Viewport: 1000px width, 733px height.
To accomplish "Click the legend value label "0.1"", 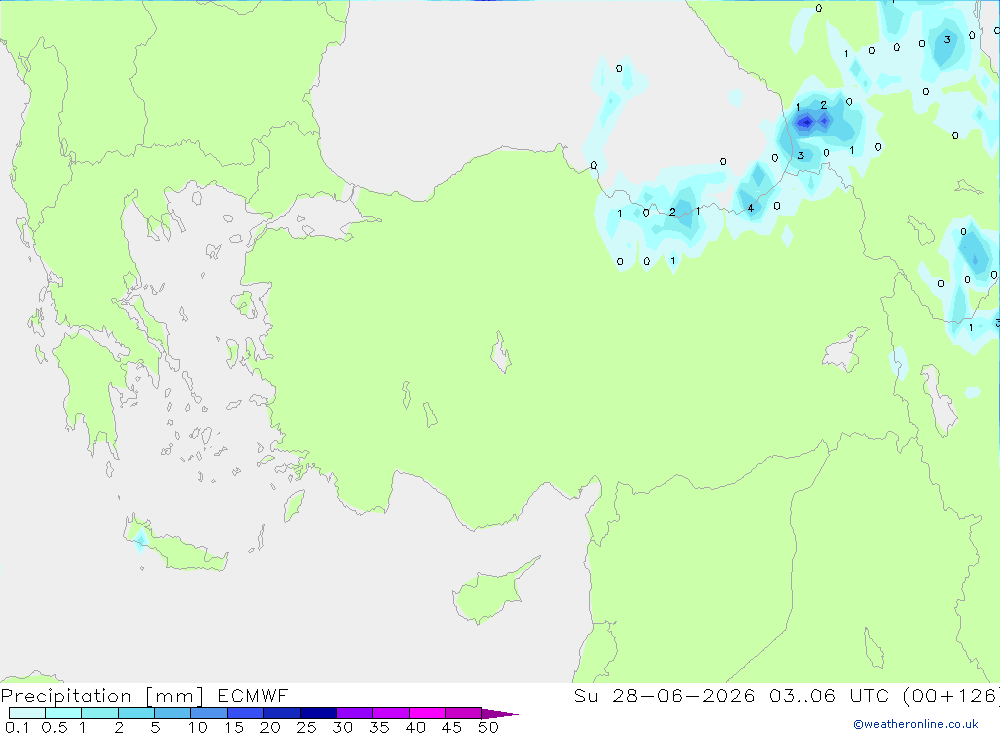I will click(x=17, y=727).
